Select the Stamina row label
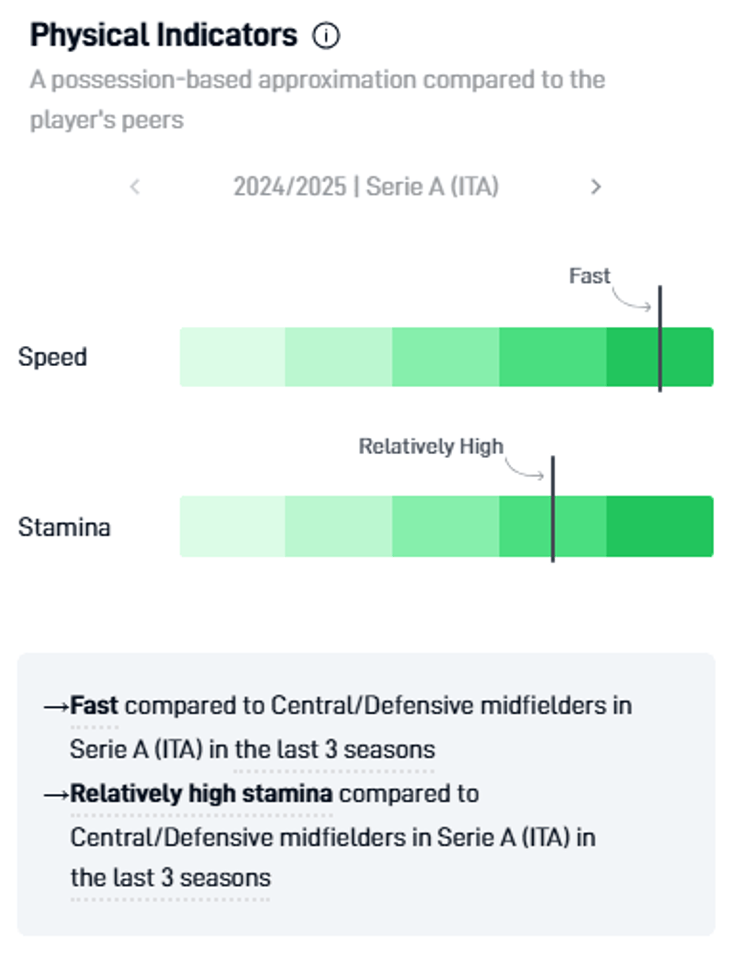 [64, 527]
